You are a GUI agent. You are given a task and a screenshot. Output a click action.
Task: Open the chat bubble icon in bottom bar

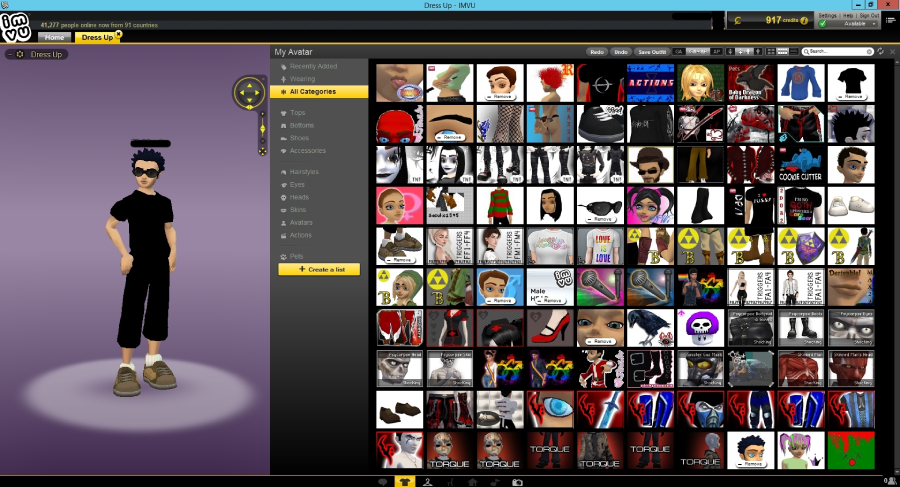pyautogui.click(x=382, y=482)
